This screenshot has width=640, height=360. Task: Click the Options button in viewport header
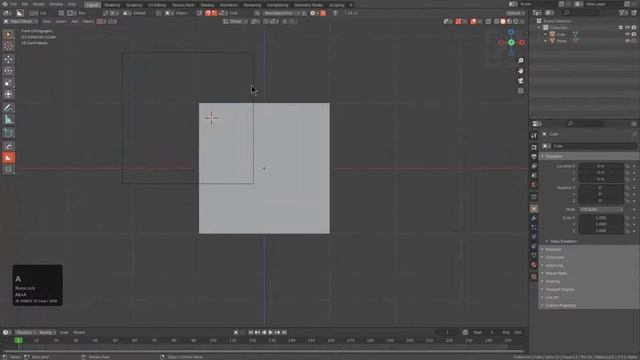[515, 13]
